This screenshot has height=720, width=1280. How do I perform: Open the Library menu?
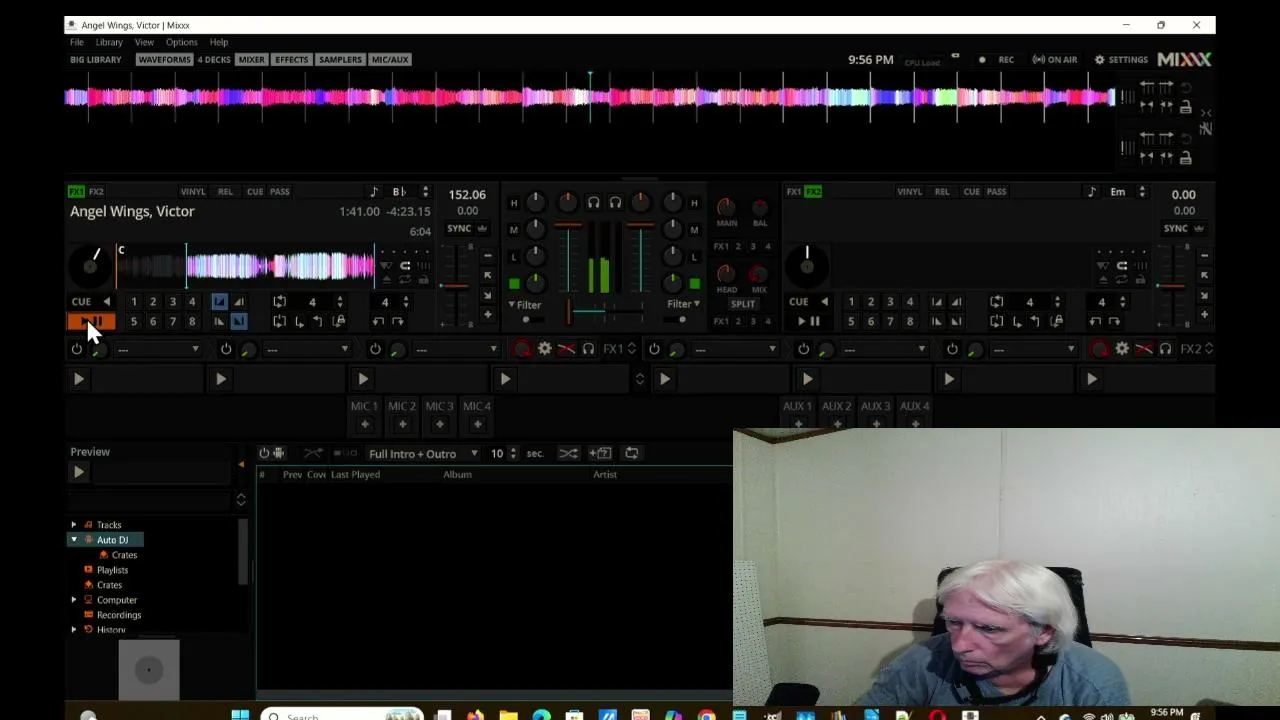coord(109,42)
